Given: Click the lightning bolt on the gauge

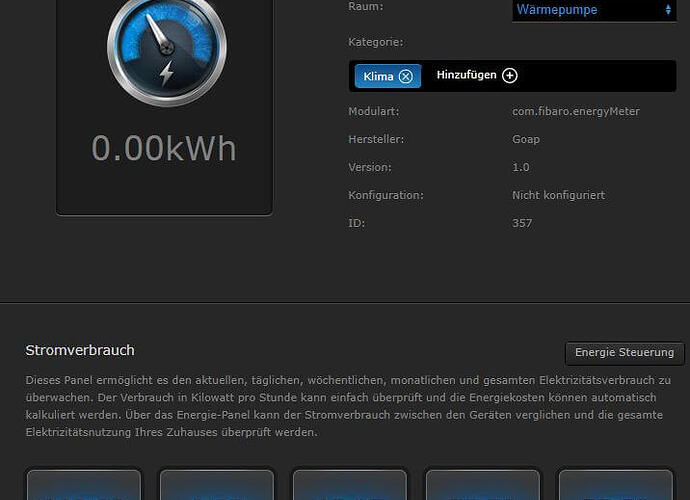Looking at the screenshot, I should pos(167,74).
